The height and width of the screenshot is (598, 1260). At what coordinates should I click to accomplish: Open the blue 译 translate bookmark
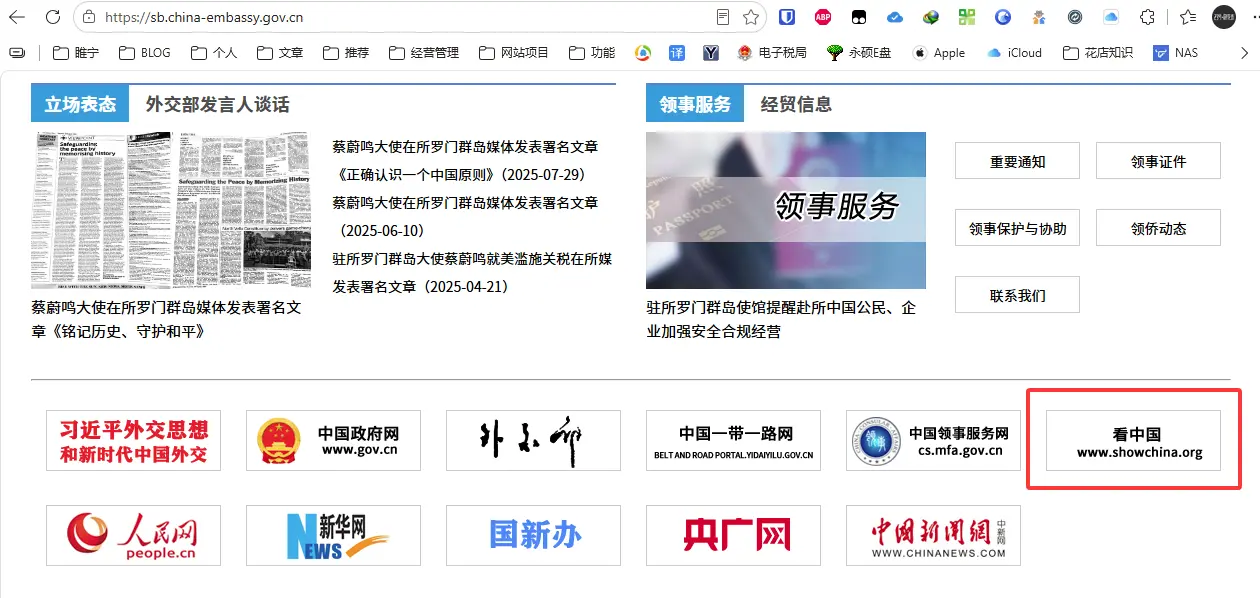(x=677, y=52)
